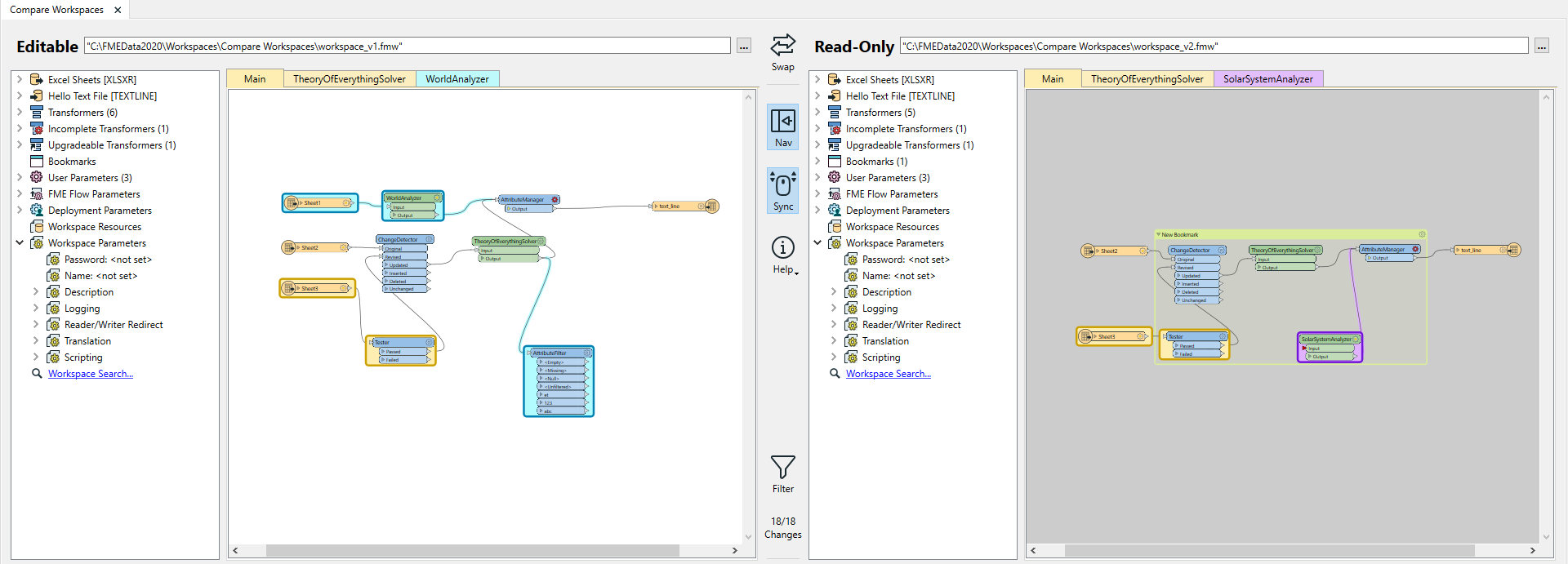The height and width of the screenshot is (564, 1568).
Task: Click User Parameters gear icon in Editable tree
Action: point(37,177)
